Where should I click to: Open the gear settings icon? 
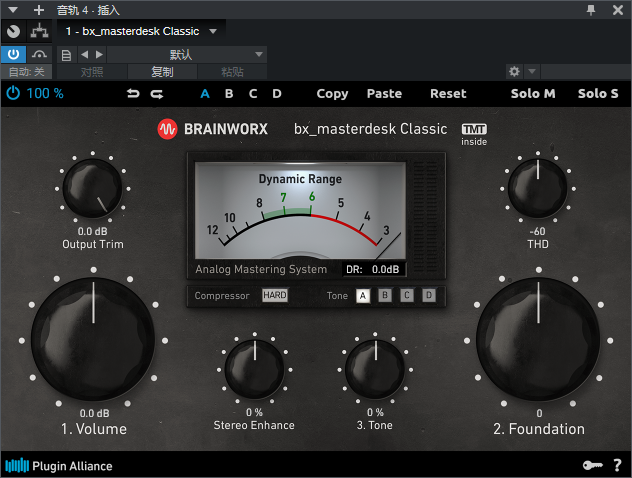pyautogui.click(x=514, y=72)
